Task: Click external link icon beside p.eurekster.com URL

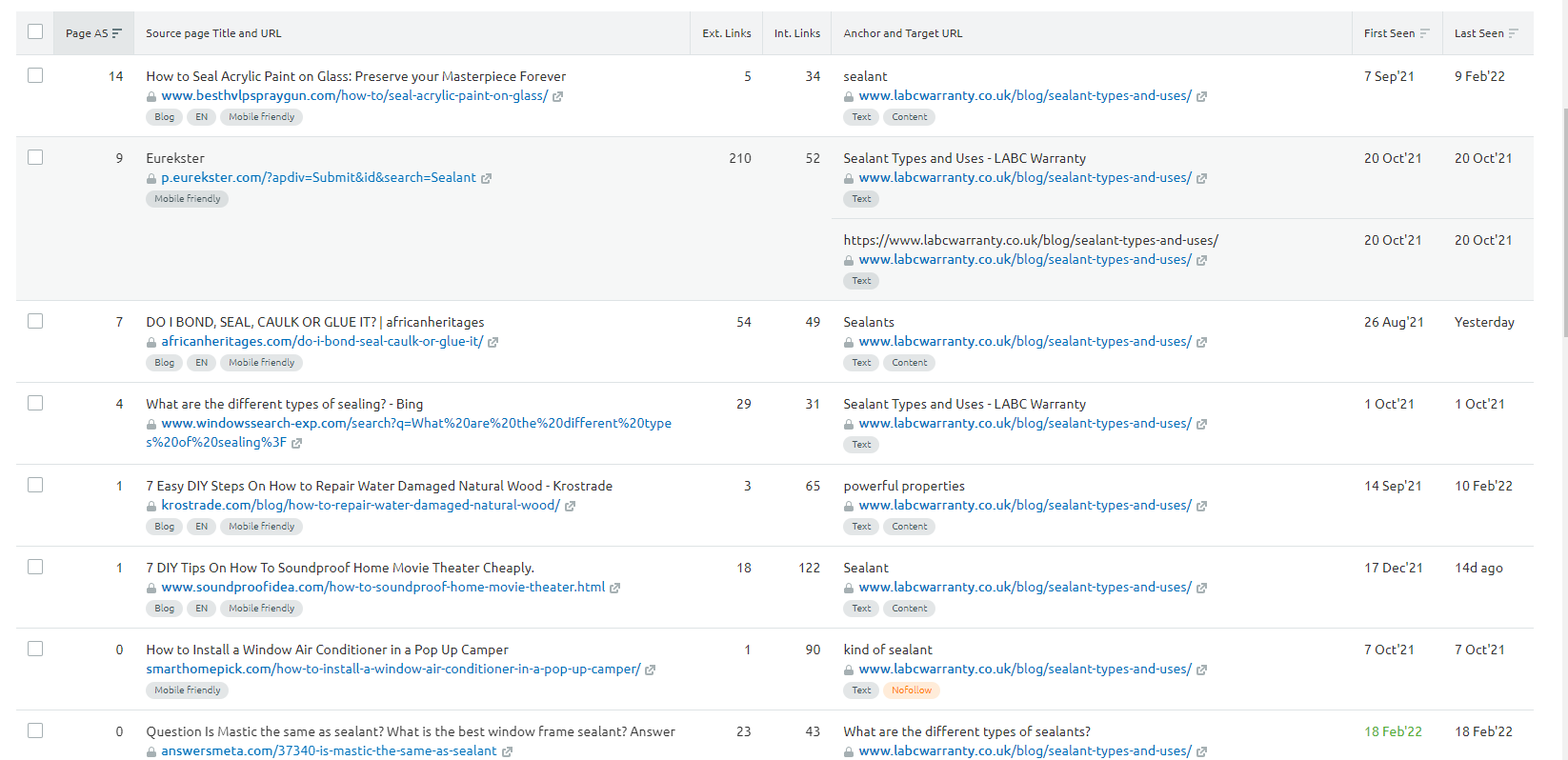Action: [x=486, y=178]
